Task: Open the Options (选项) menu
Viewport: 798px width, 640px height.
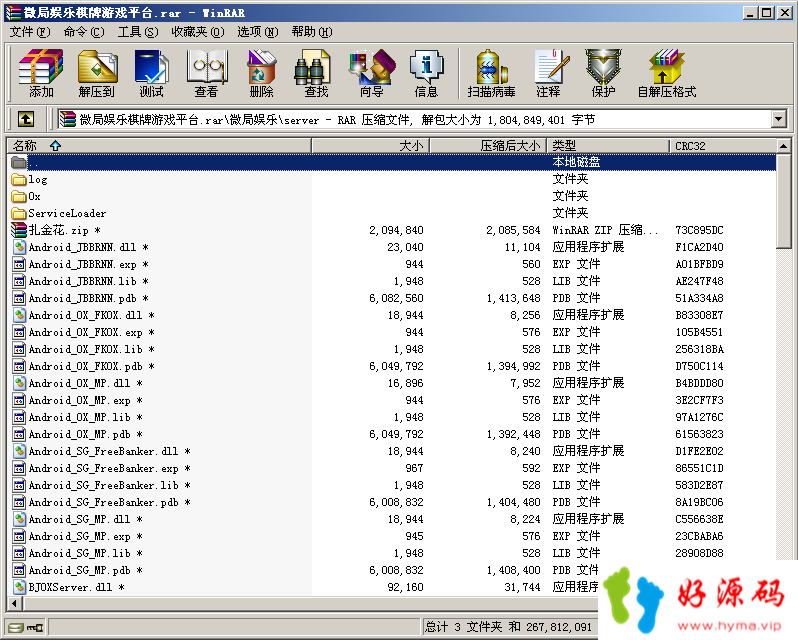Action: (x=258, y=32)
